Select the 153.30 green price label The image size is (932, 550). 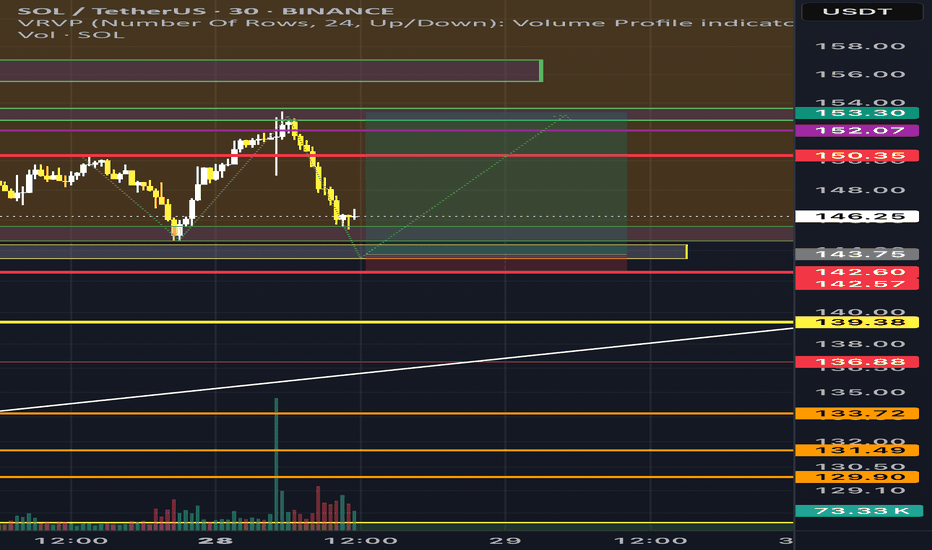point(857,113)
